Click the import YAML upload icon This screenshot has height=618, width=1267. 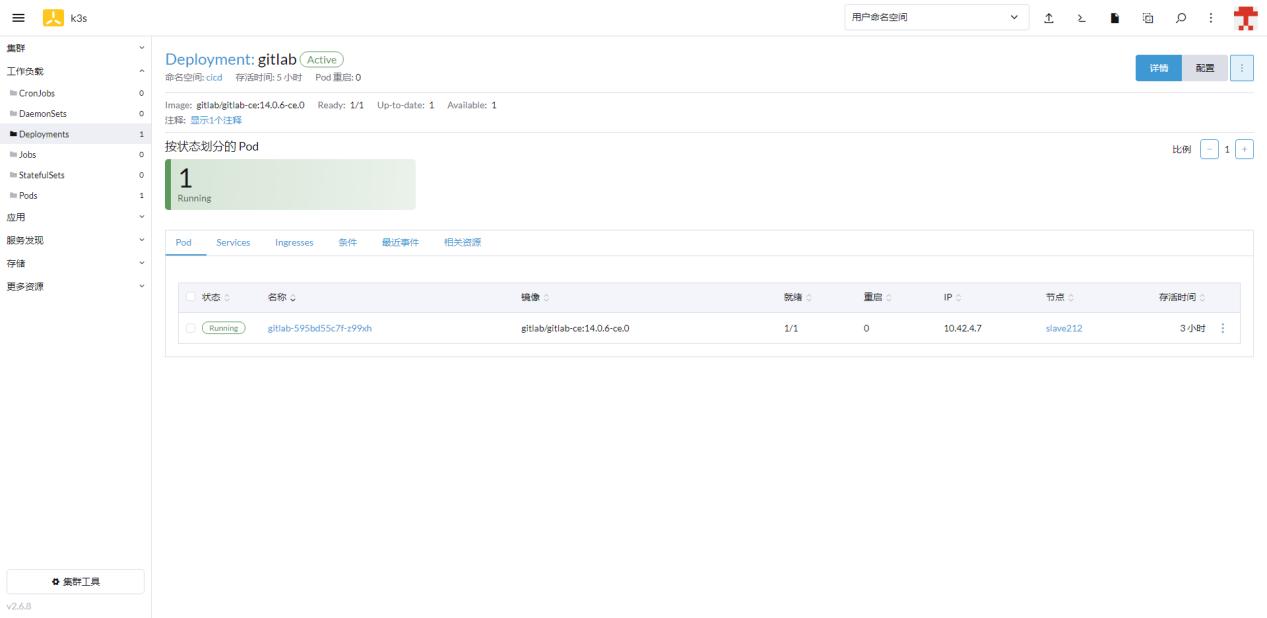coord(1049,18)
